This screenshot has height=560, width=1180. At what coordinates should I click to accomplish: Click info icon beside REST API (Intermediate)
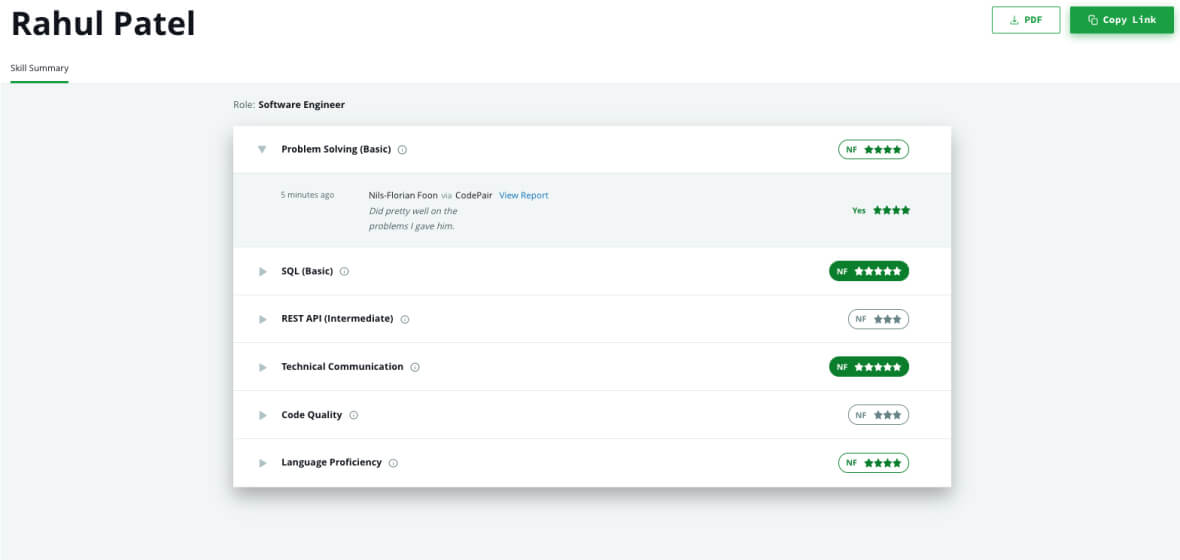404,319
